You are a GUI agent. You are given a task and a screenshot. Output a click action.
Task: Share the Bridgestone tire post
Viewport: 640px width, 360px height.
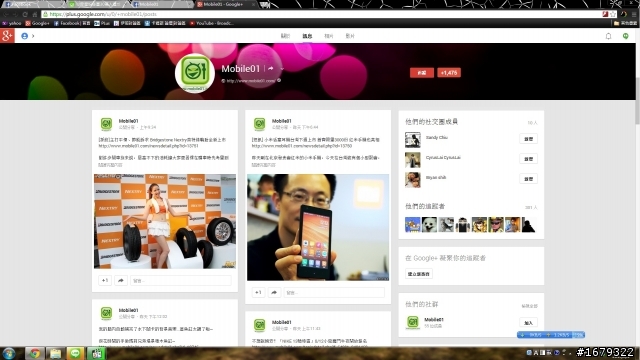coord(121,280)
